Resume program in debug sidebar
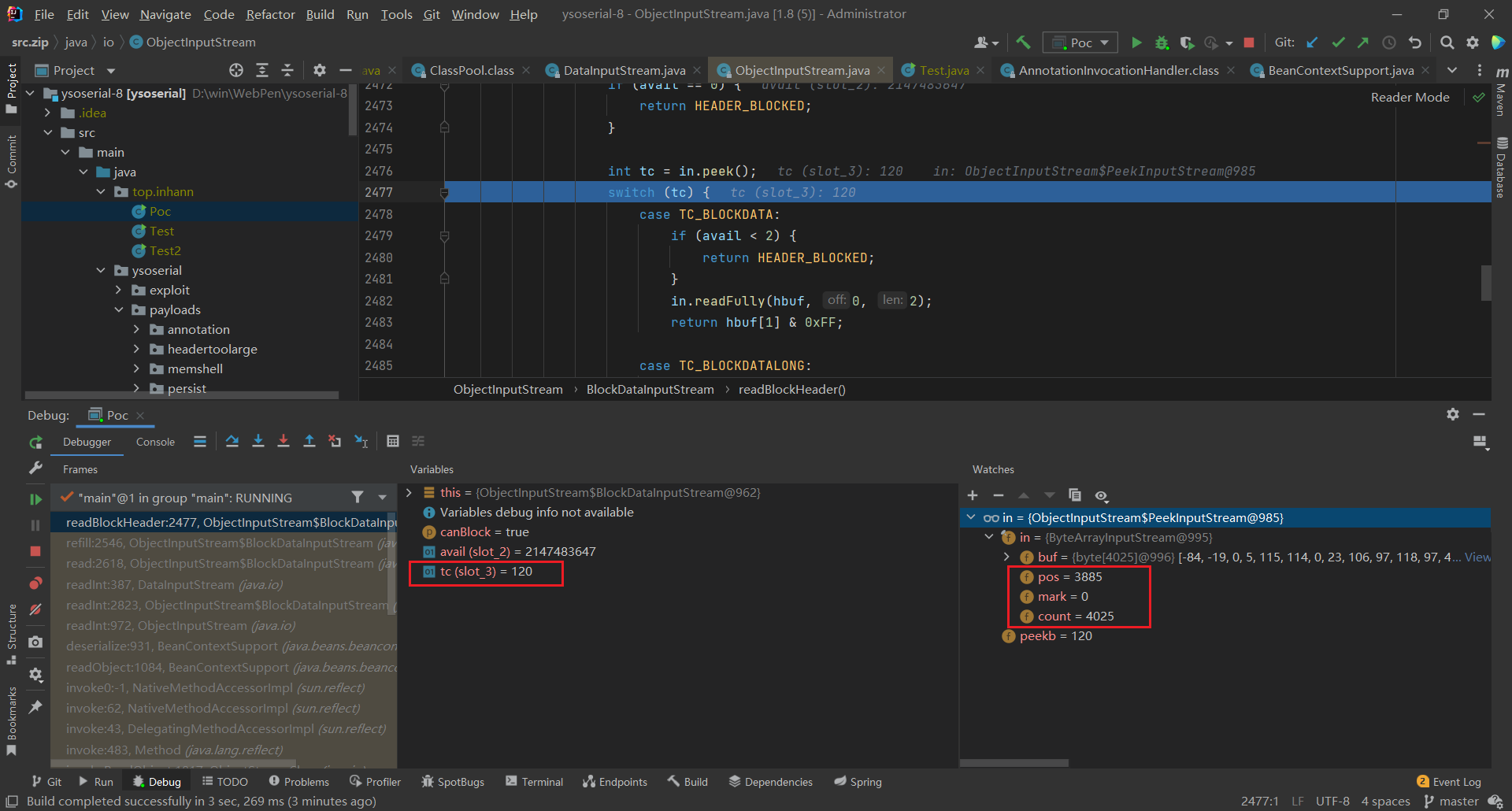Viewport: 1512px width, 811px height. 35,499
